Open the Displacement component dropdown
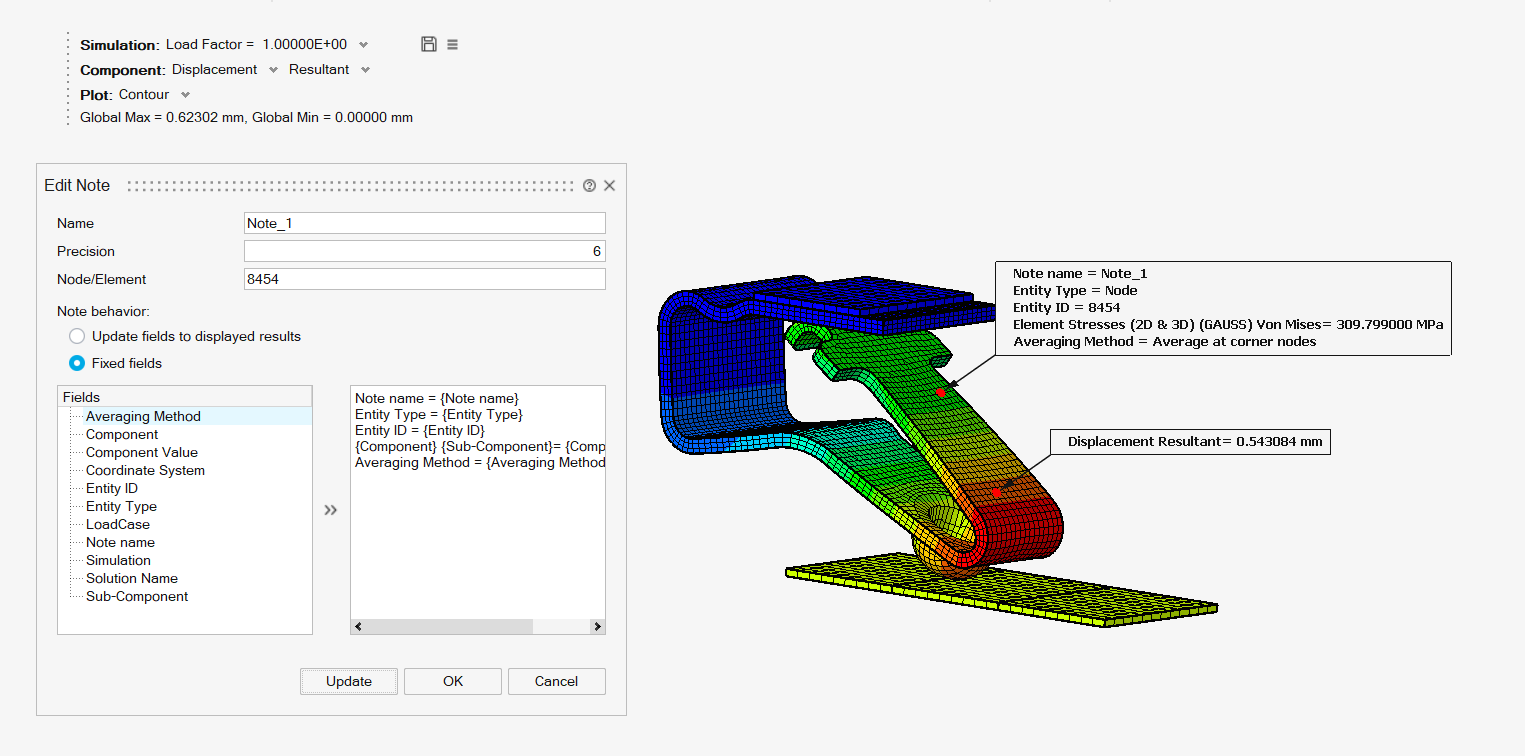The width and height of the screenshot is (1525, 756). click(273, 70)
